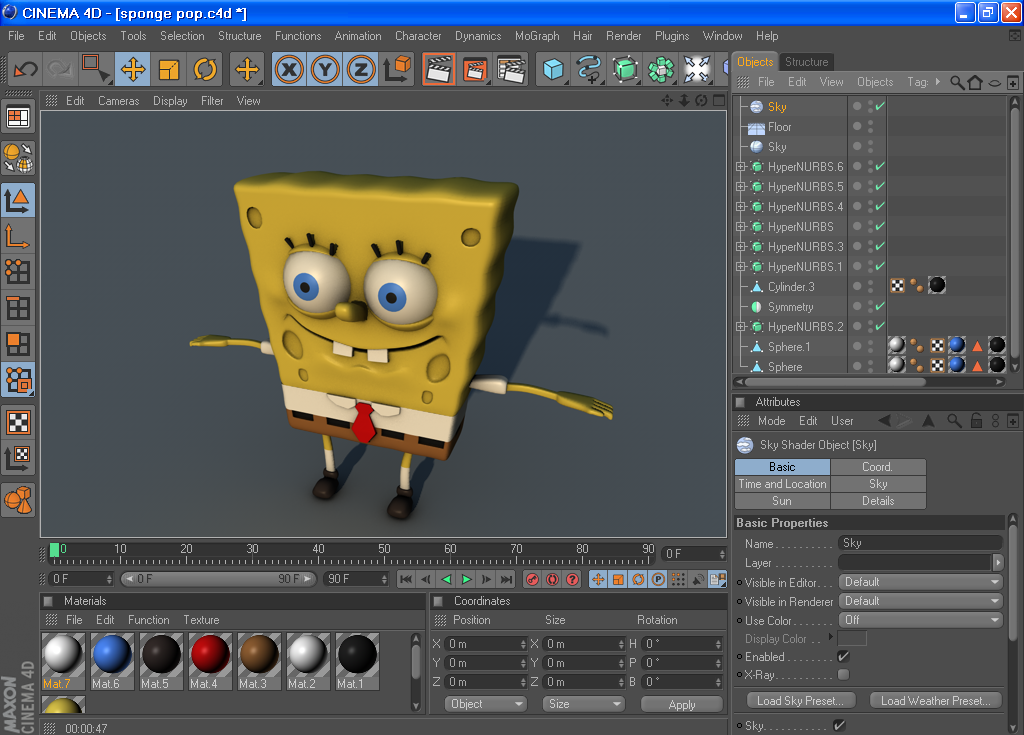Open Visible in Editor dropdown
The width and height of the screenshot is (1024, 735).
click(x=920, y=582)
